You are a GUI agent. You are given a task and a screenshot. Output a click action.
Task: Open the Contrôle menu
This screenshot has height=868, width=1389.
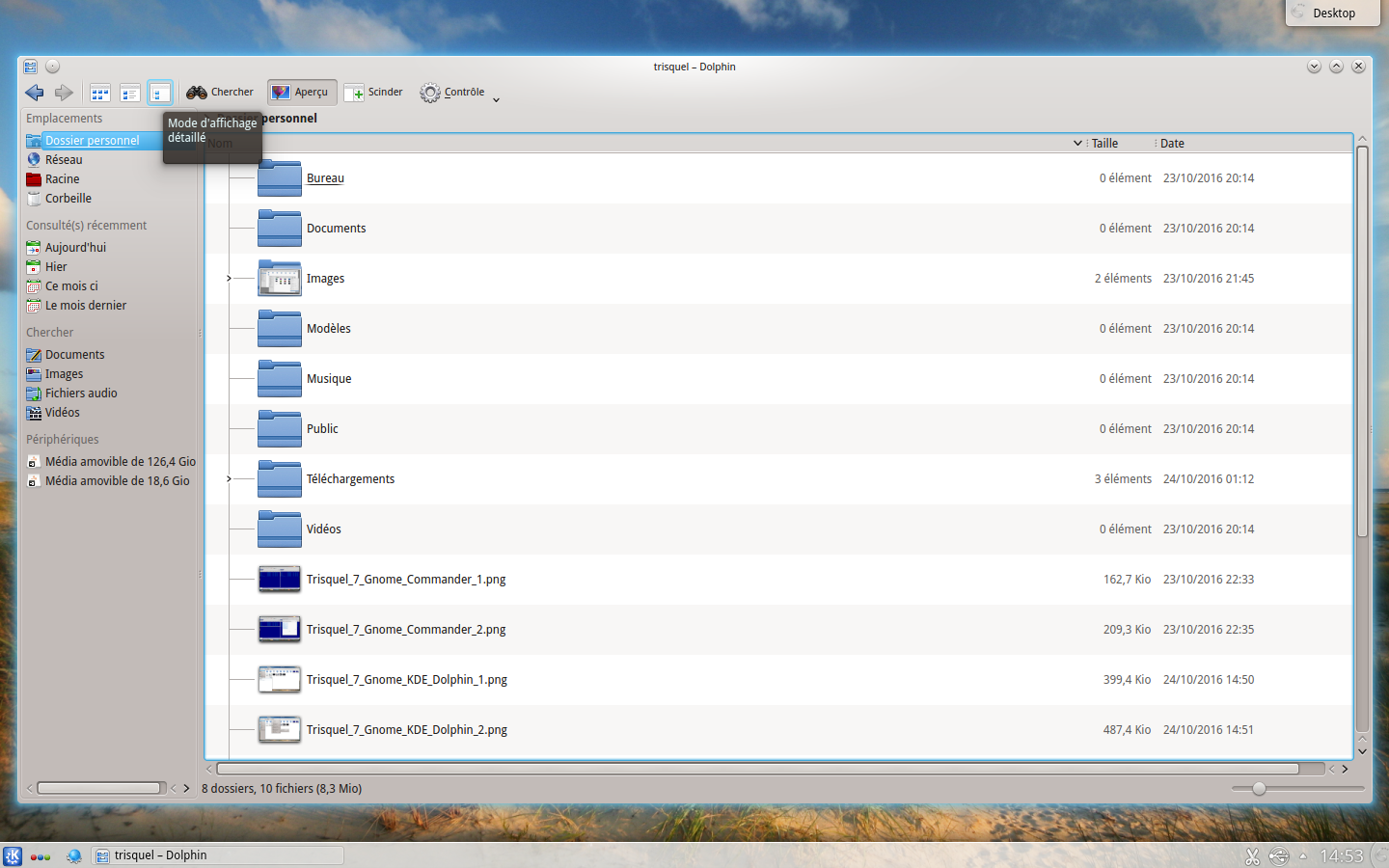coord(452,93)
